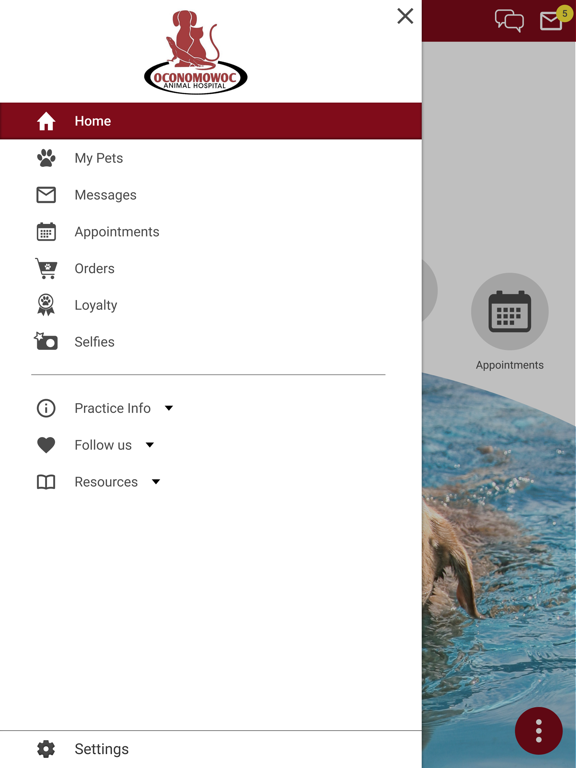The height and width of the screenshot is (768, 576).
Task: Click the Practice Info circle-i icon
Action: point(46,408)
